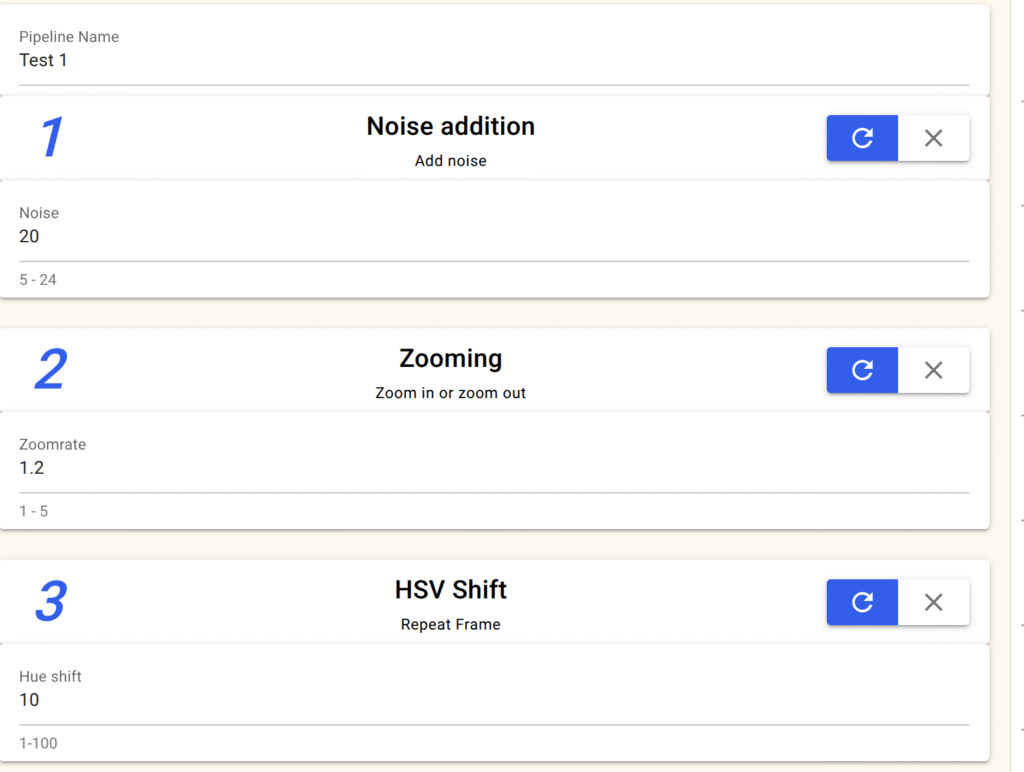
Task: Click the Zooming heading
Action: [450, 358]
